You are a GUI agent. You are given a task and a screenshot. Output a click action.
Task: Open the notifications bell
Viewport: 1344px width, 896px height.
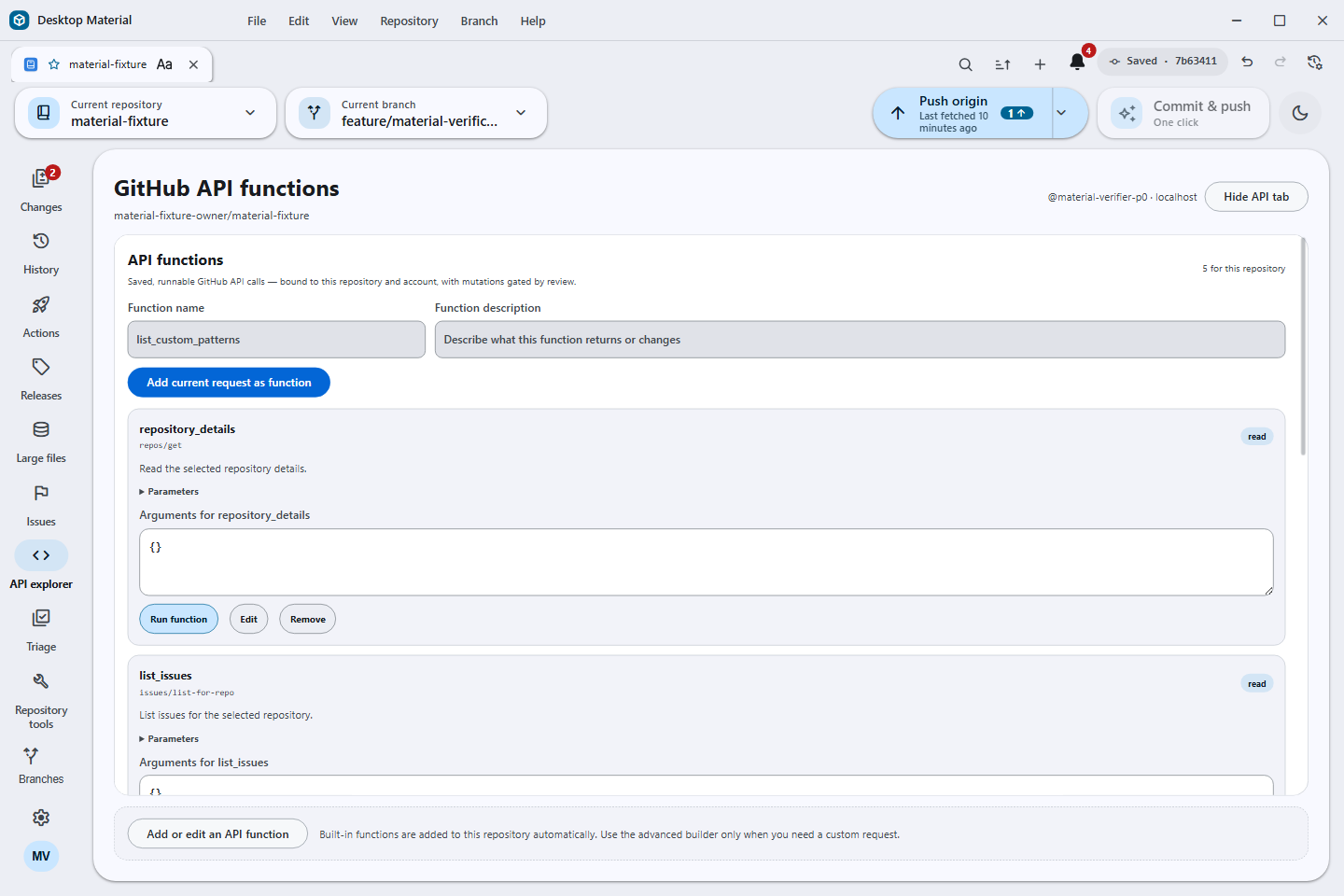pyautogui.click(x=1077, y=63)
